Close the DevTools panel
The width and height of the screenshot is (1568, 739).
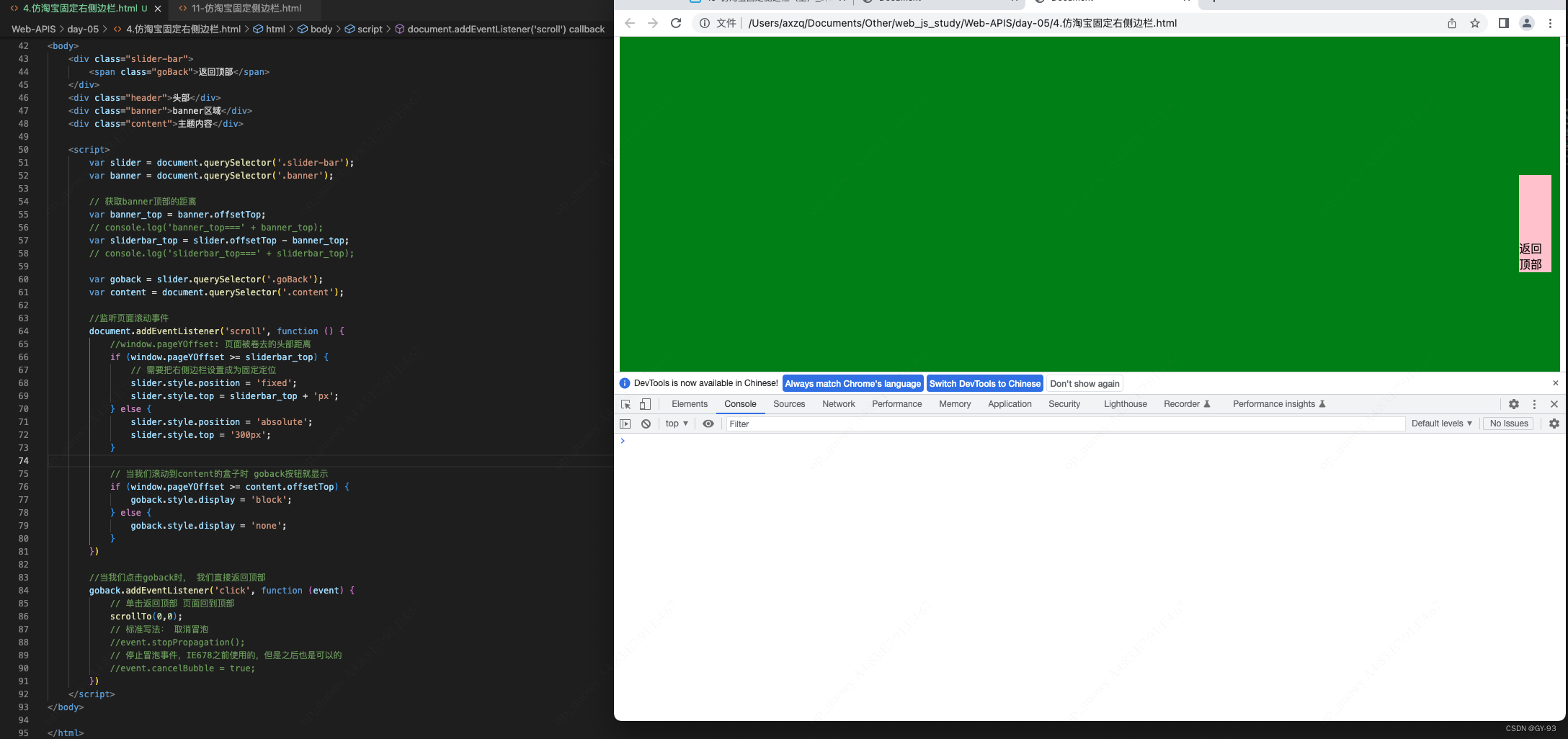[1554, 404]
